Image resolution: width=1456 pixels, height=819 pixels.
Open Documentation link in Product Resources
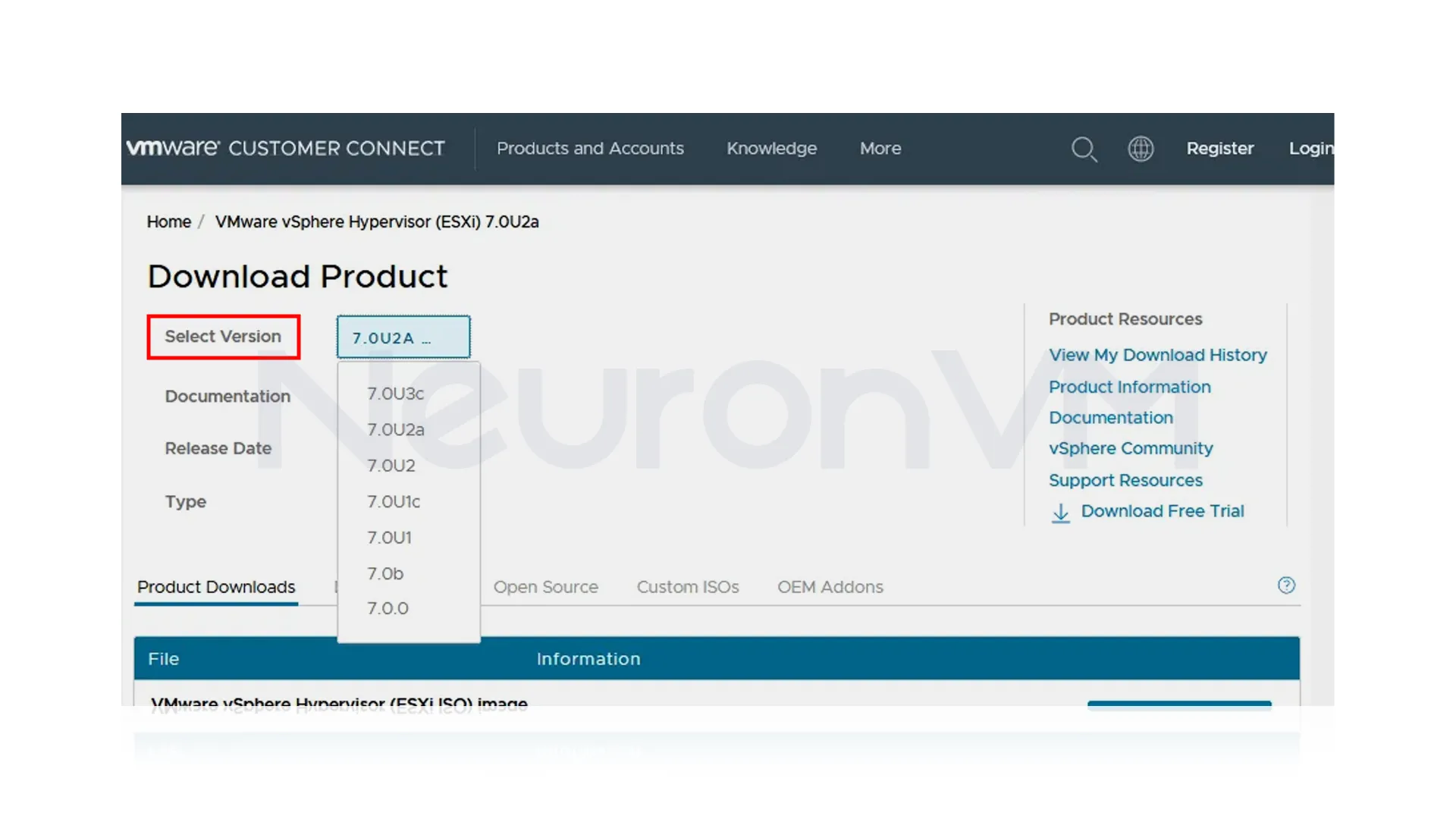pos(1110,418)
